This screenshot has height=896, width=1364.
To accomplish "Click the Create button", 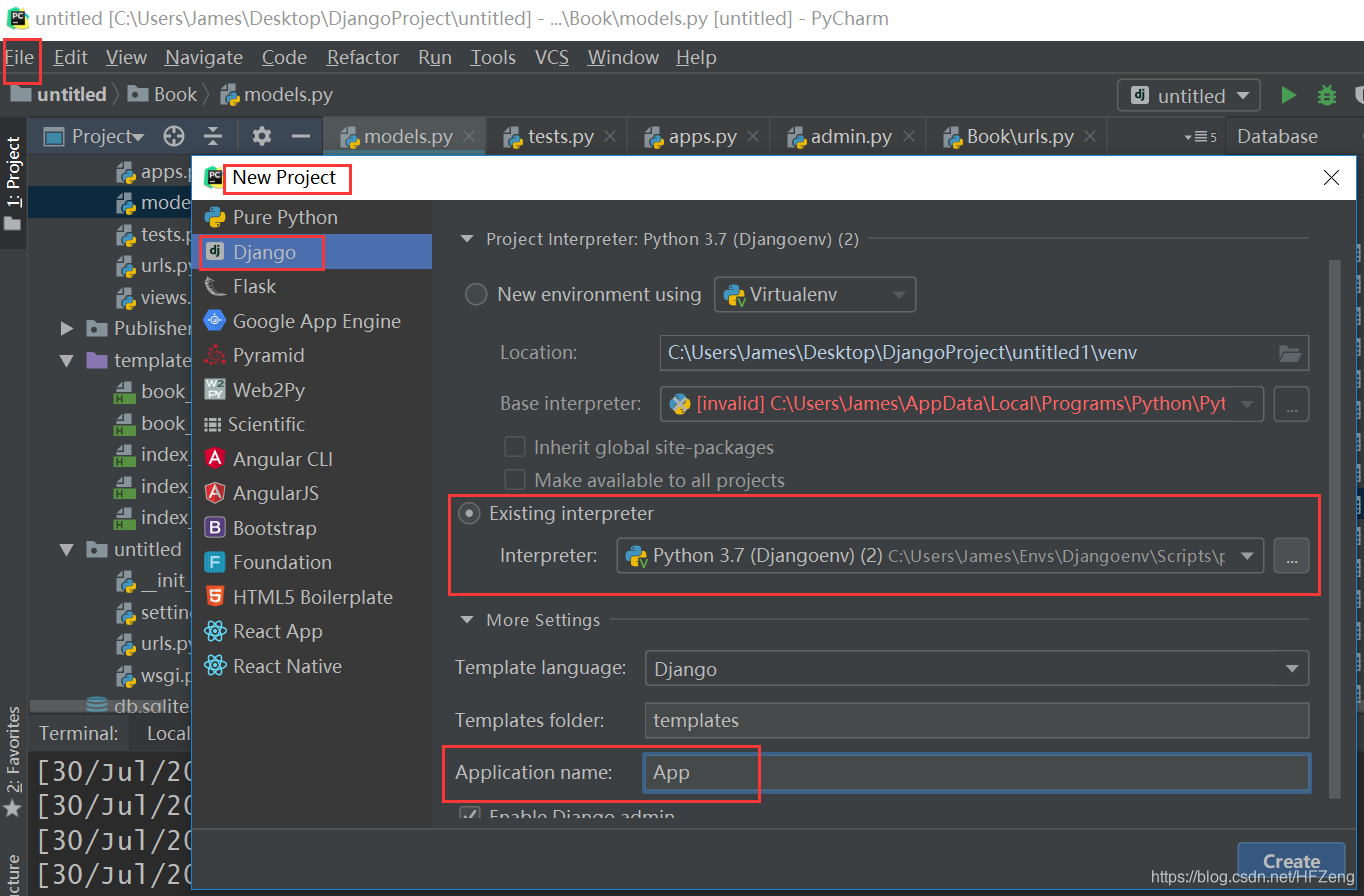I will [1291, 862].
